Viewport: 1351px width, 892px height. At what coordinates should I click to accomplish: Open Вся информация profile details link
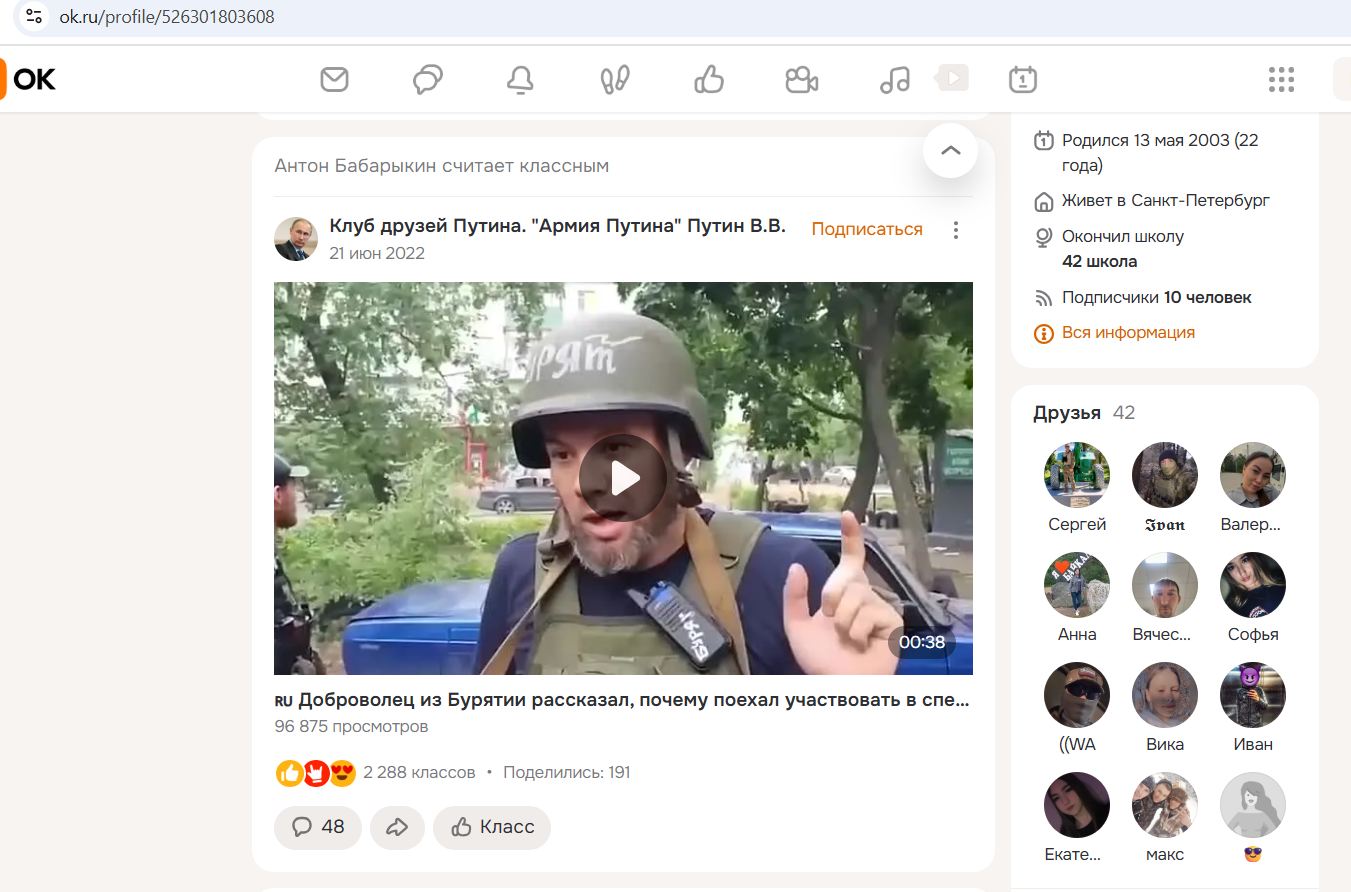1127,333
